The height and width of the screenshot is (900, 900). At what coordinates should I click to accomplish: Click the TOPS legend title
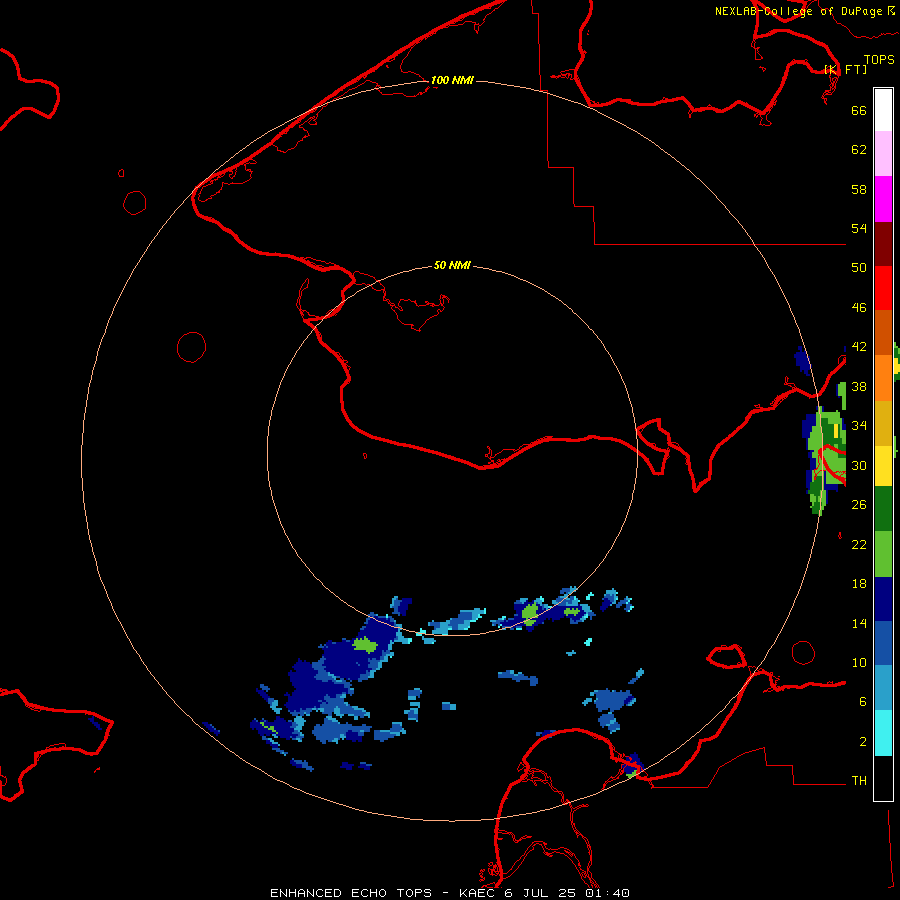pos(879,60)
